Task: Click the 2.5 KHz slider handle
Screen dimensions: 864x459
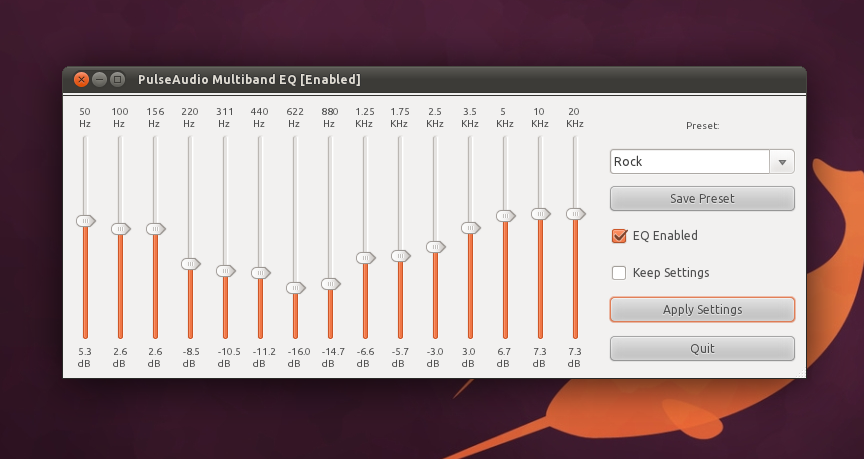Action: point(435,247)
